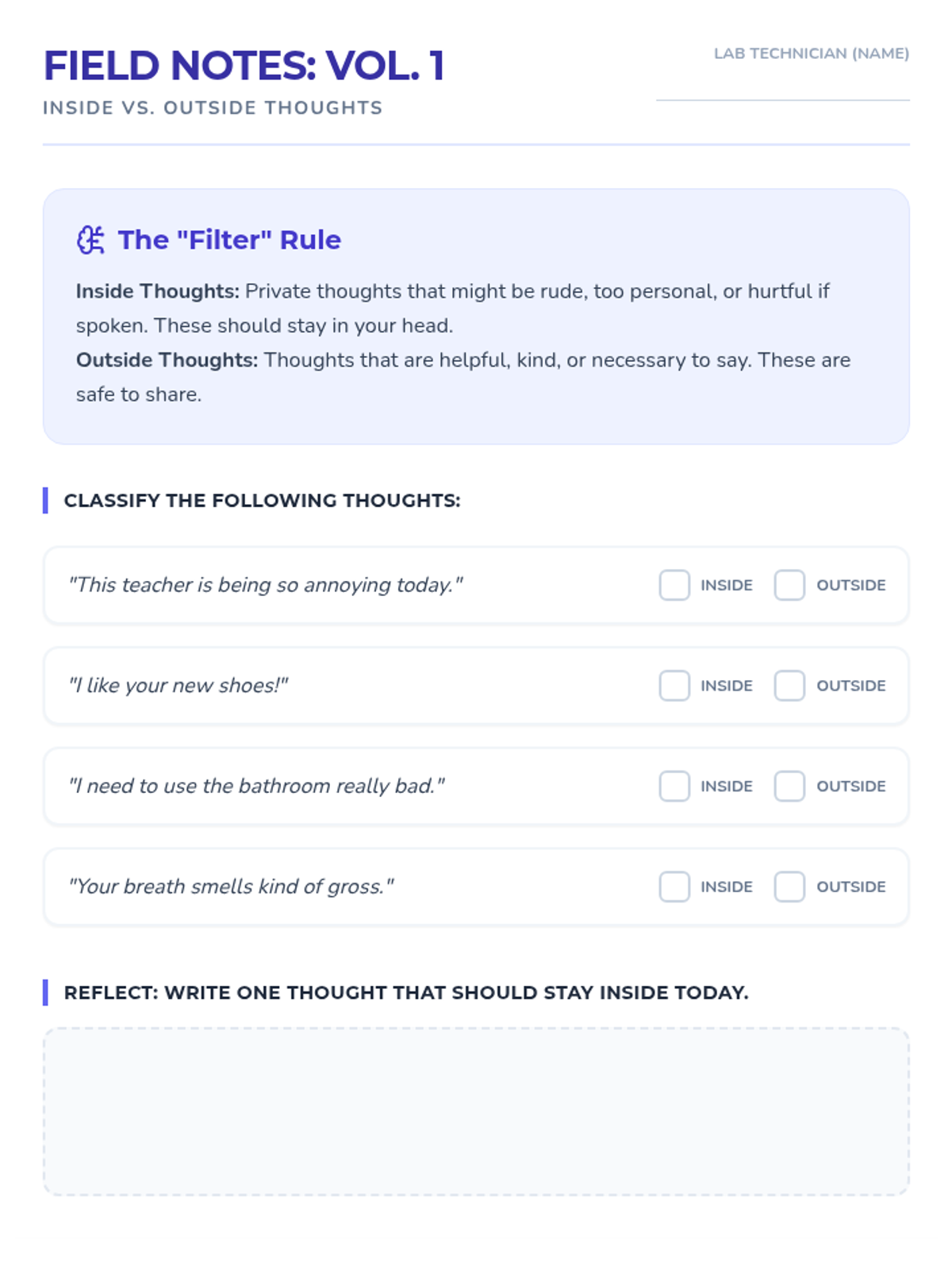This screenshot has width=952, height=1270.
Task: Tick INSIDE for the bathroom thought
Action: [674, 786]
